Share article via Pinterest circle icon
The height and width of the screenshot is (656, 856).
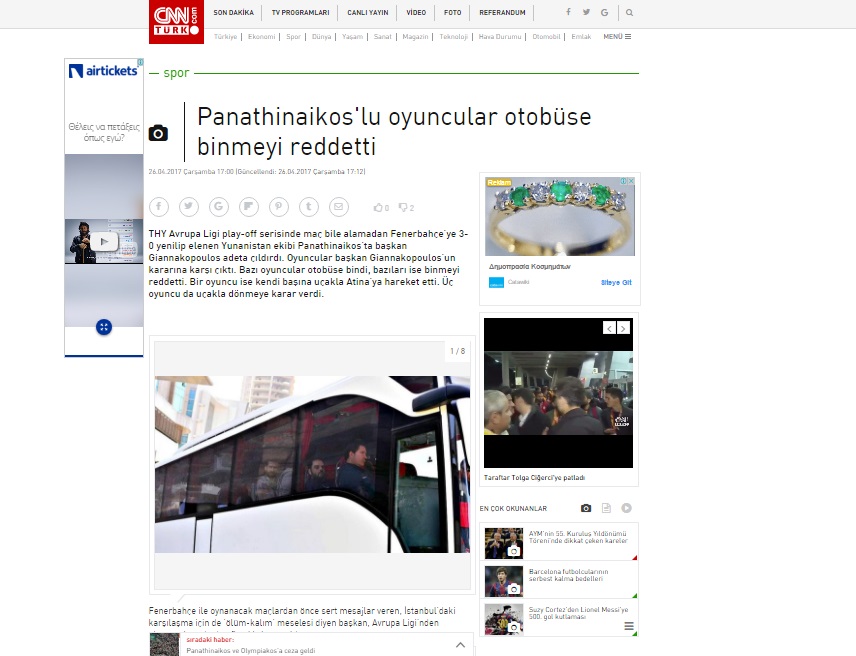coord(279,206)
